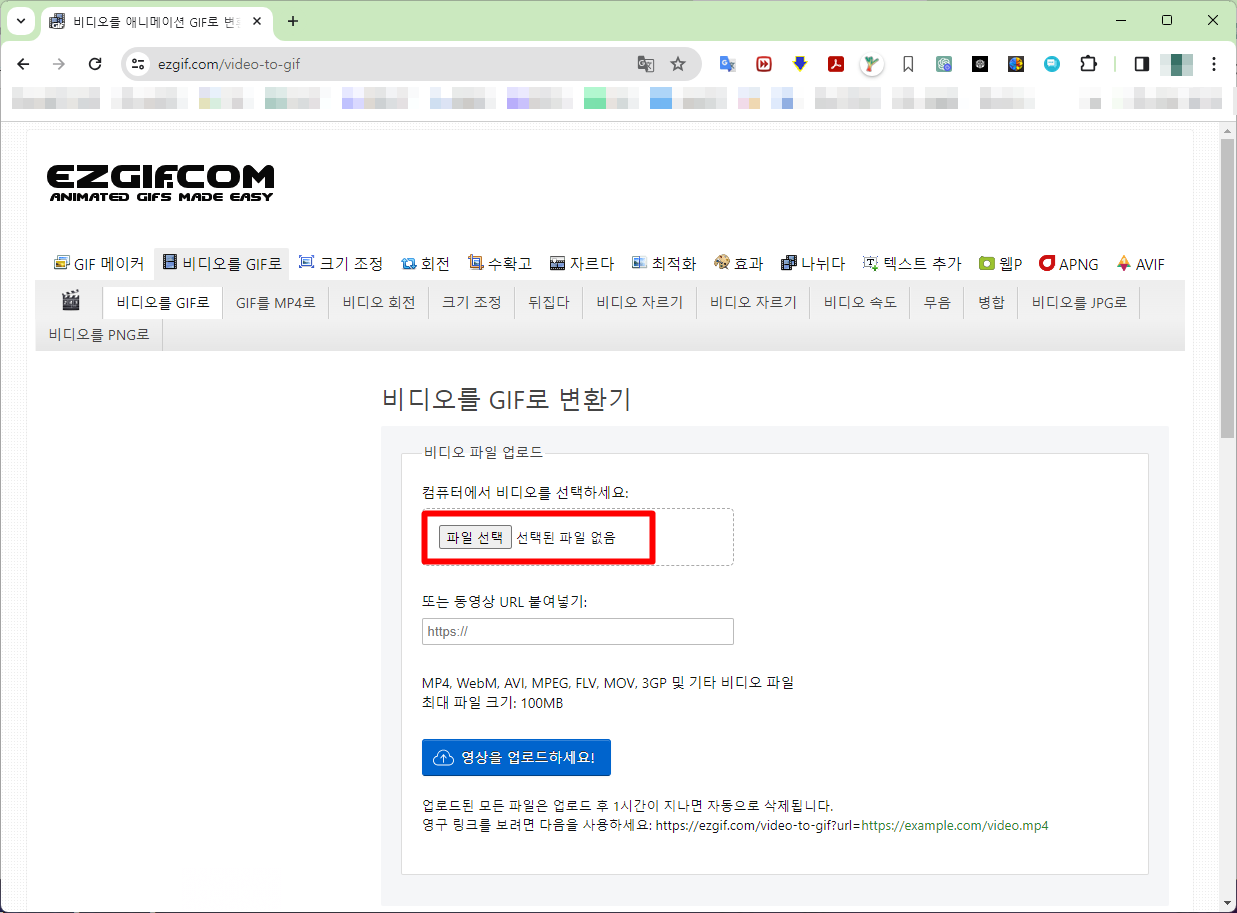Switch to the 뒤집다 tab
Viewport: 1237px width, 913px height.
pos(549,303)
